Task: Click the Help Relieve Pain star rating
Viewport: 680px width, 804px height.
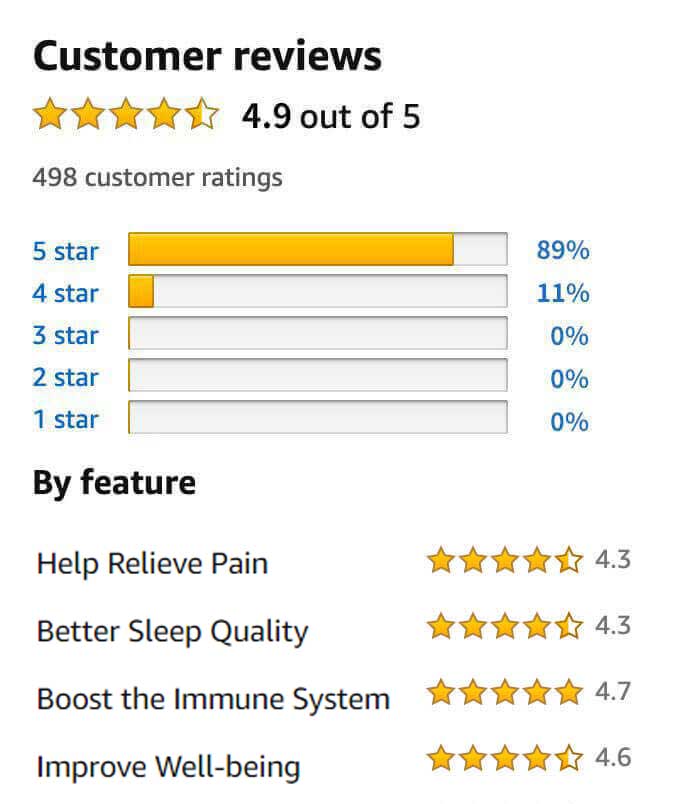Action: (505, 561)
